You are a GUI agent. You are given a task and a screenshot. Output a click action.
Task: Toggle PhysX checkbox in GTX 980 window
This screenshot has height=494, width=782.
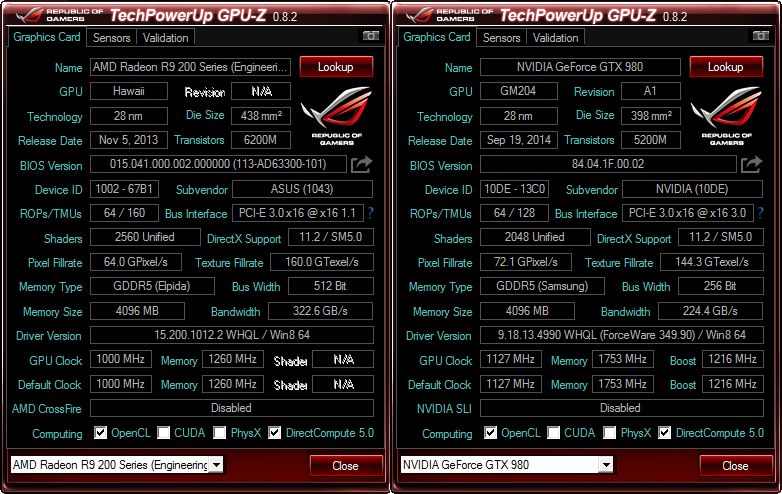(609, 432)
